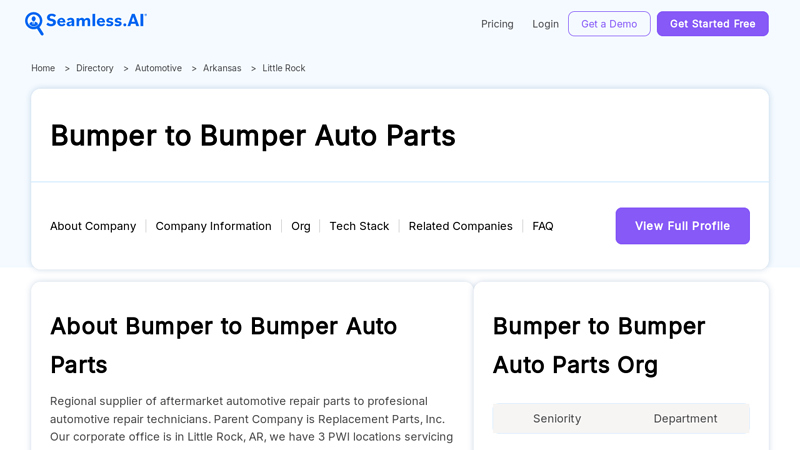This screenshot has width=800, height=450.
Task: Switch org view to Department
Action: point(685,418)
